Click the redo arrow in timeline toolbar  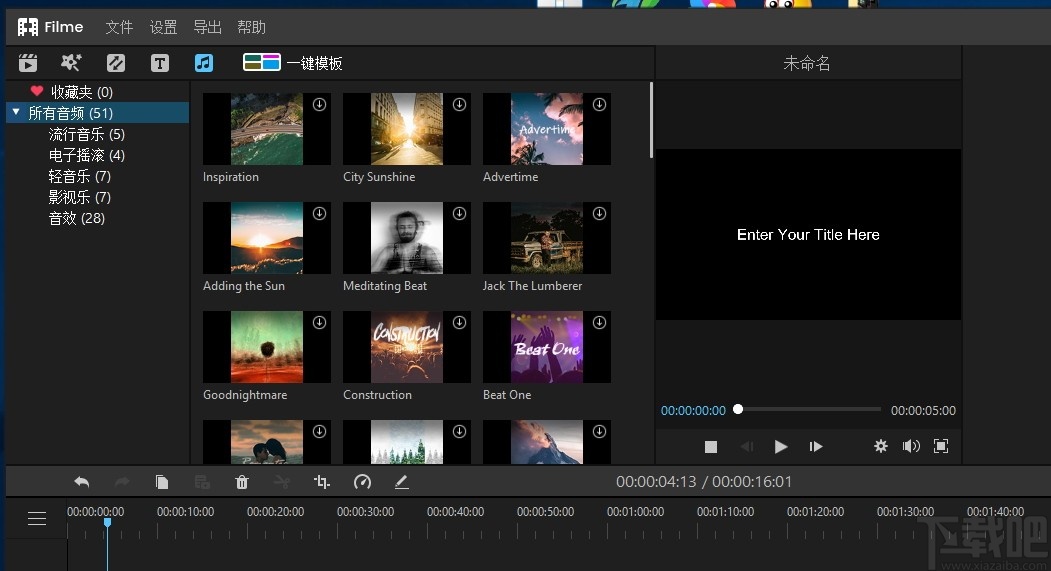pos(122,482)
